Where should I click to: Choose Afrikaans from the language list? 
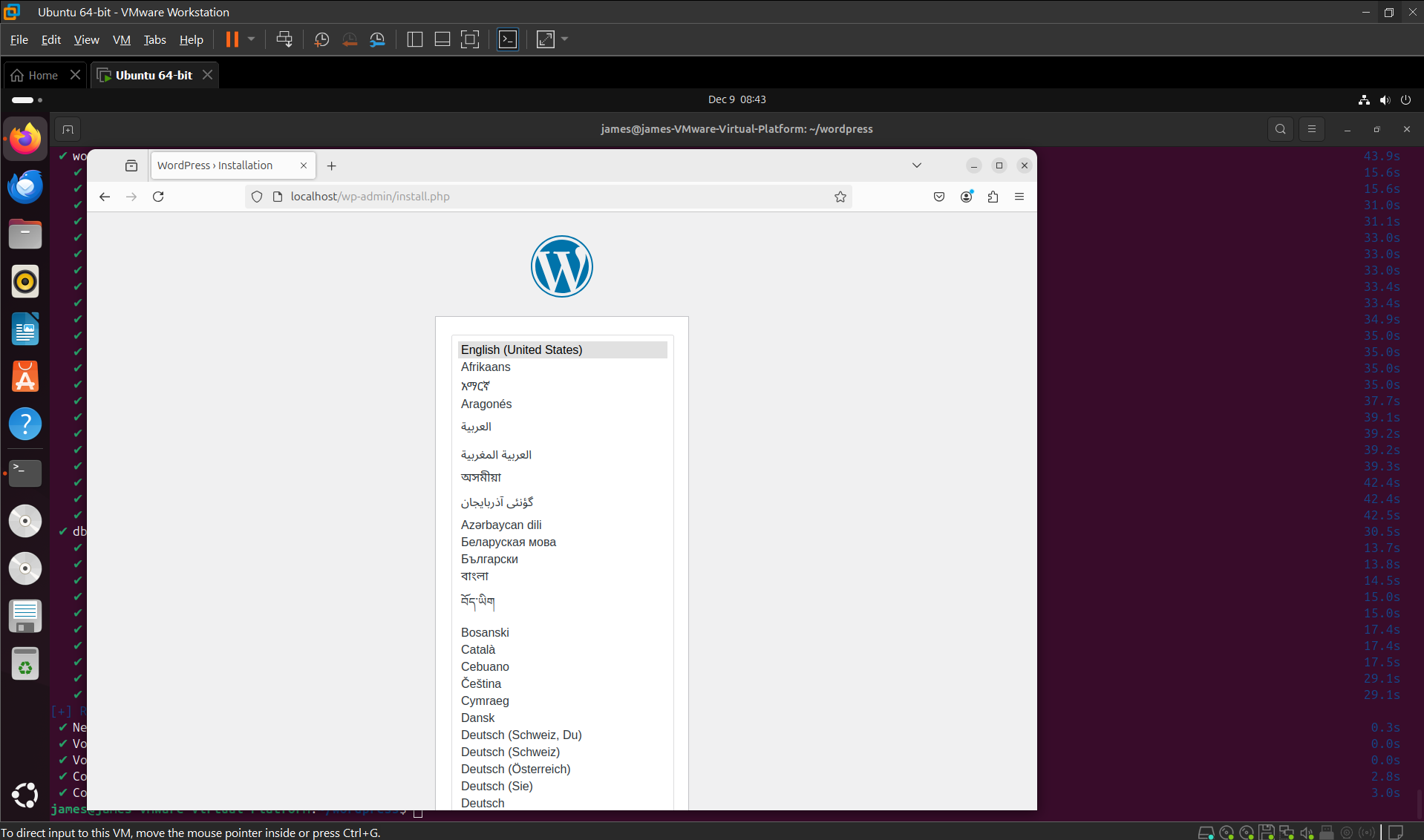(486, 367)
